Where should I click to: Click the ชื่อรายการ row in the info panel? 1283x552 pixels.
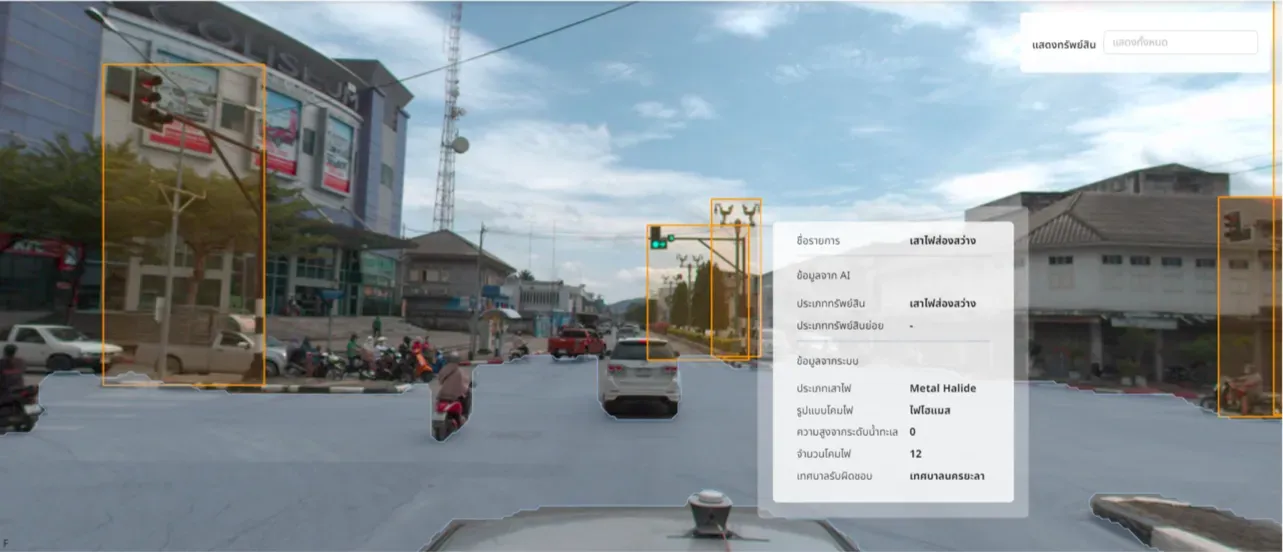coord(893,241)
